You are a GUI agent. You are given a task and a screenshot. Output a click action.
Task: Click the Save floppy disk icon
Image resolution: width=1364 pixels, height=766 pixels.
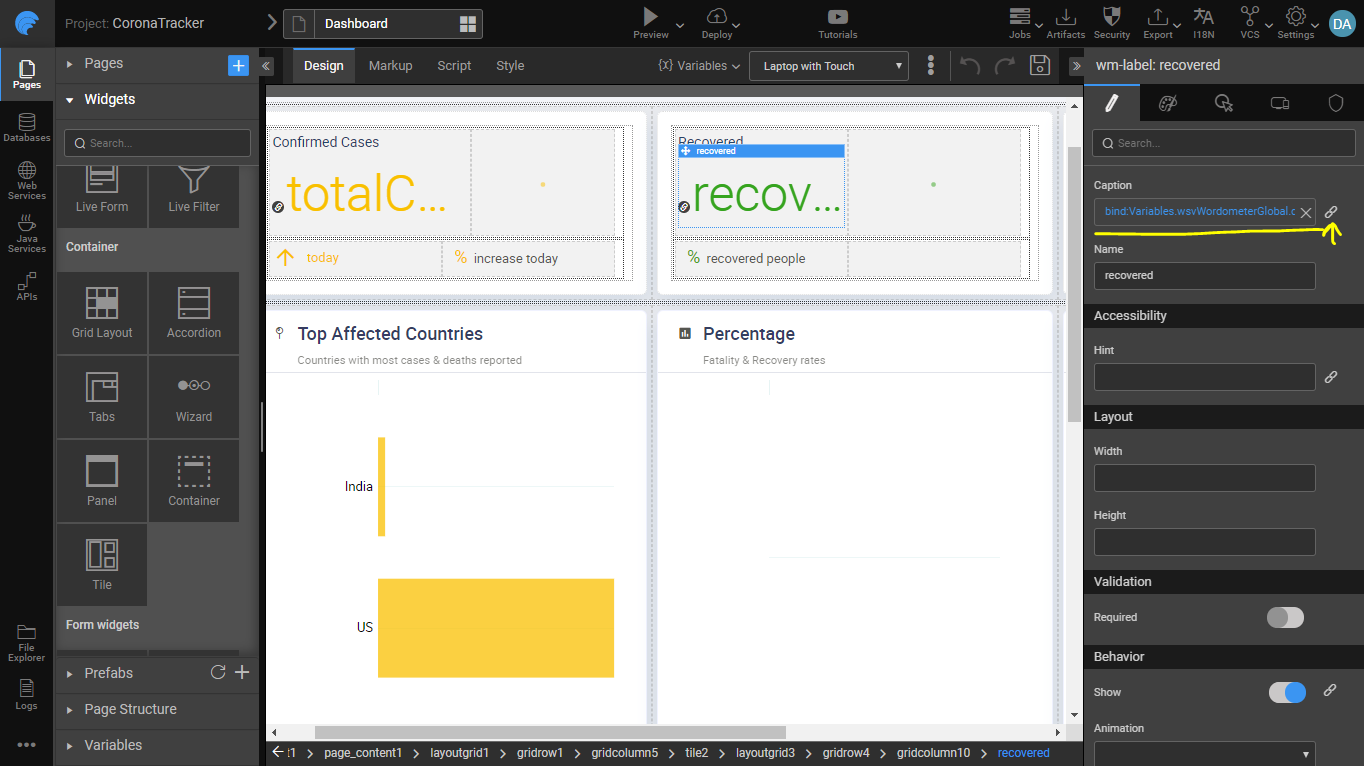click(x=1040, y=66)
